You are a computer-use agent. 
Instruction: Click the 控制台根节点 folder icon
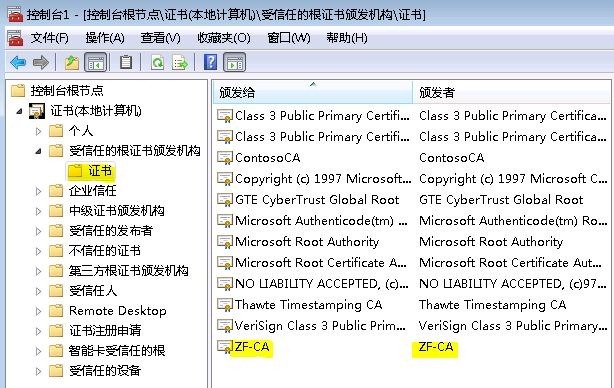tap(18, 91)
